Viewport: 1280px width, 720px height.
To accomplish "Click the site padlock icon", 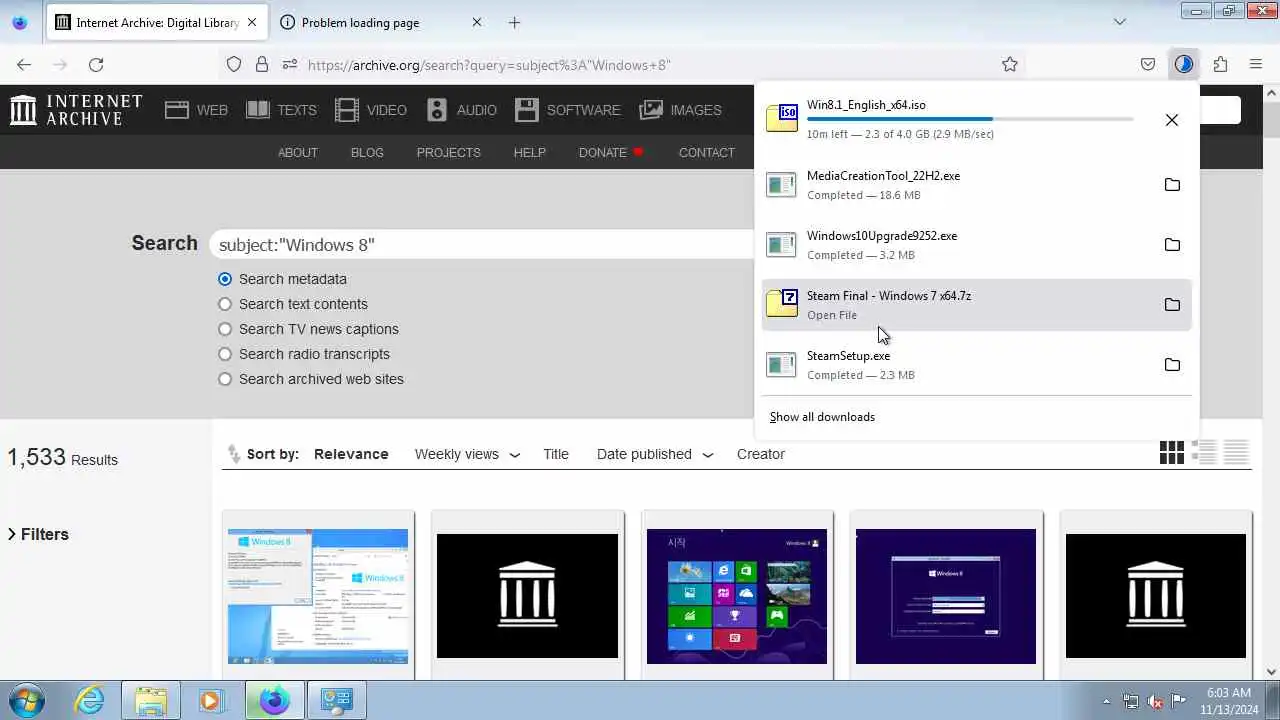I will point(262,64).
